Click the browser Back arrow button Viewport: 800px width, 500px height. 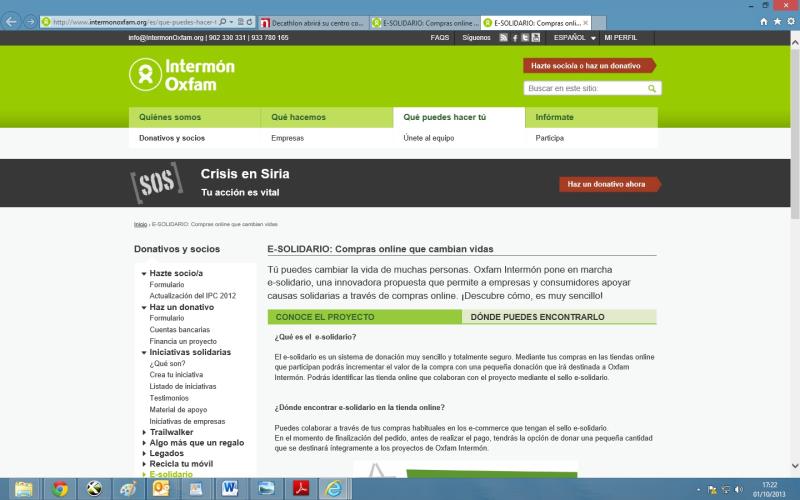[11, 22]
